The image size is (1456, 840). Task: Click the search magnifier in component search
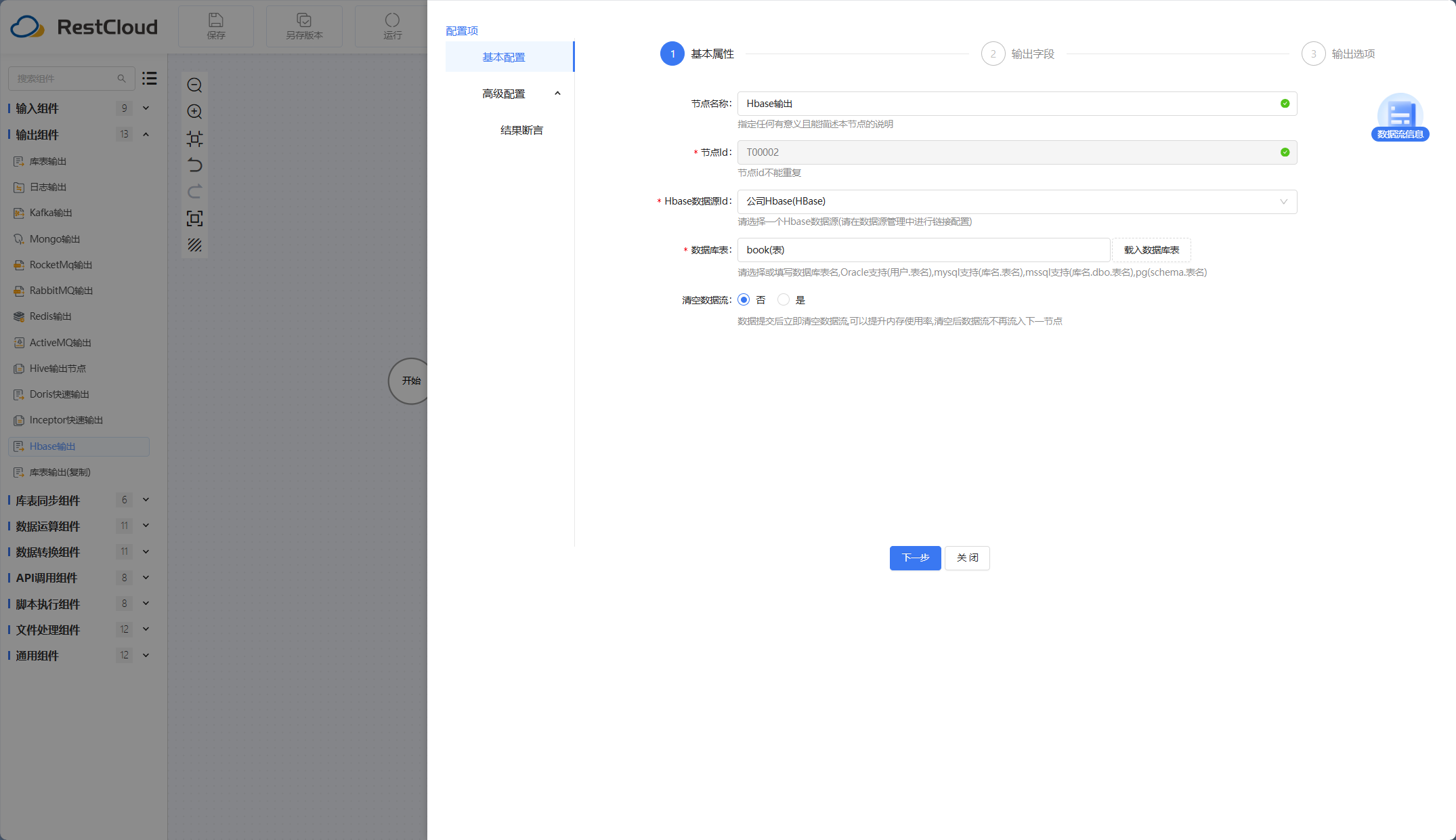121,79
